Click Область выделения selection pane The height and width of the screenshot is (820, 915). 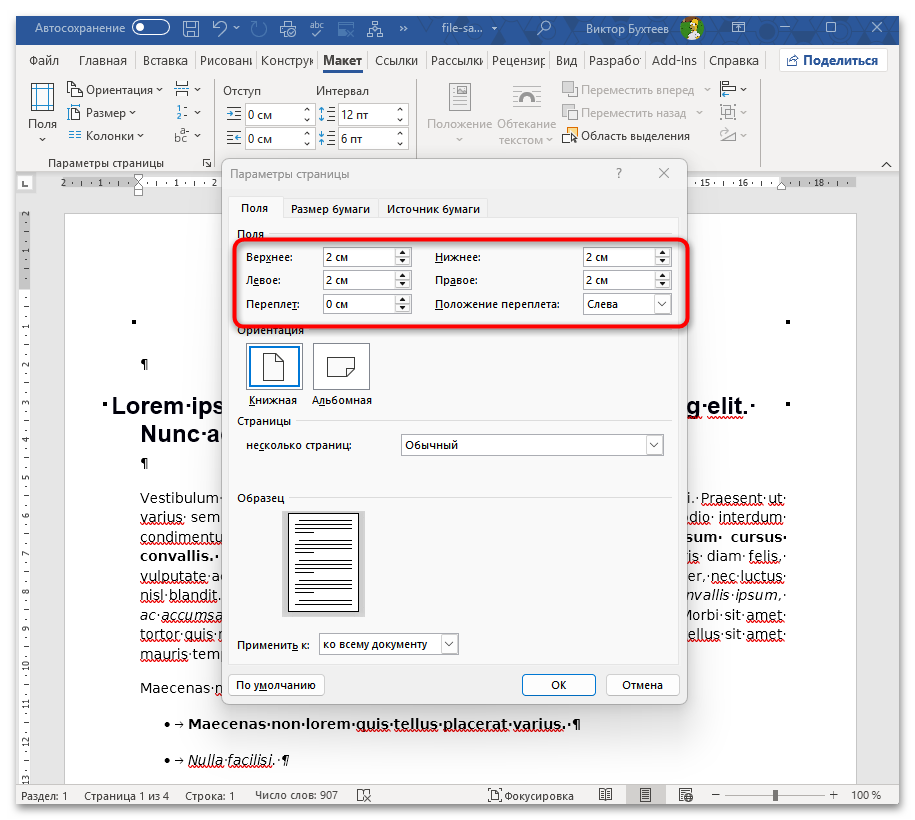pyautogui.click(x=626, y=136)
